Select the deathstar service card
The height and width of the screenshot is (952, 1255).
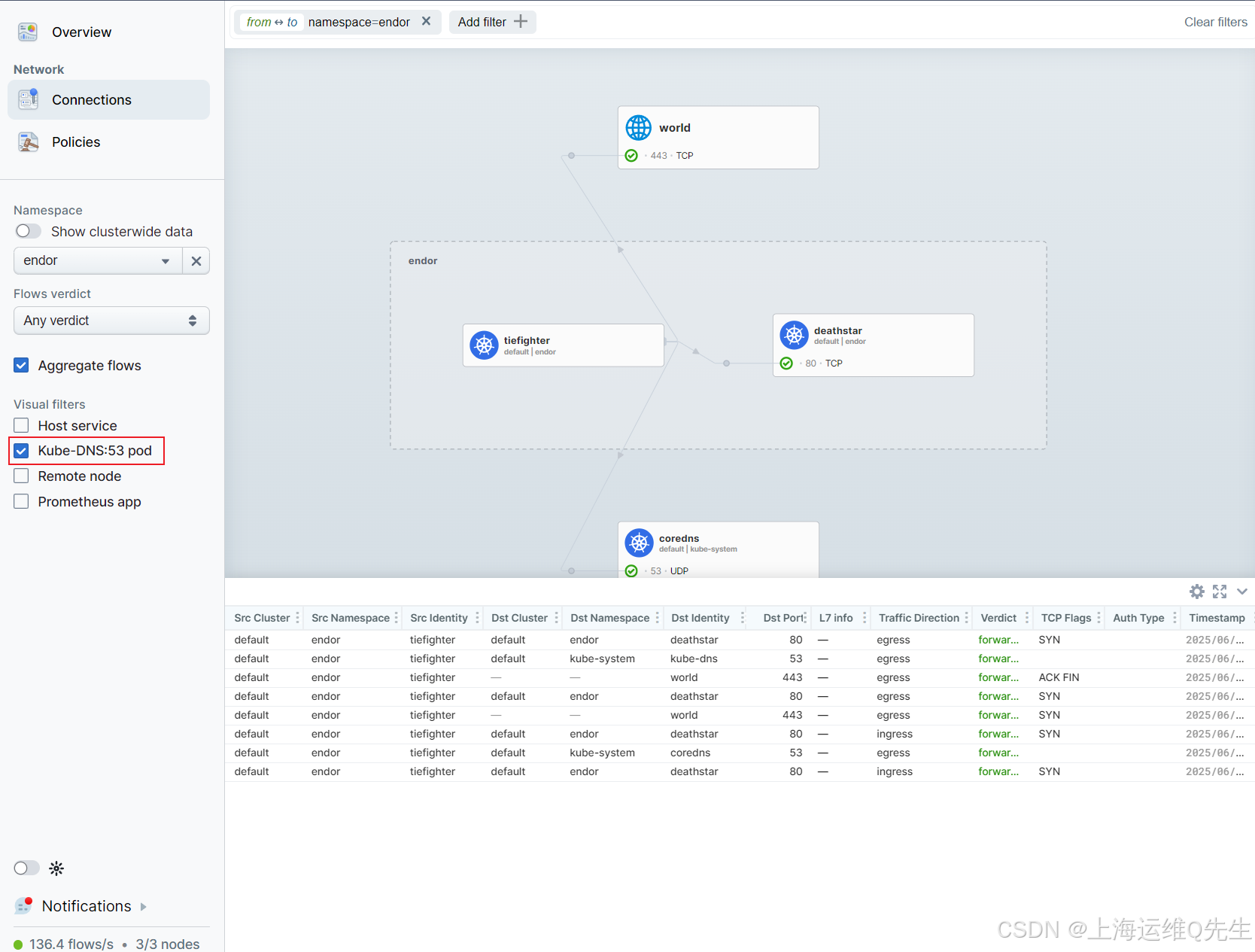[x=874, y=345]
